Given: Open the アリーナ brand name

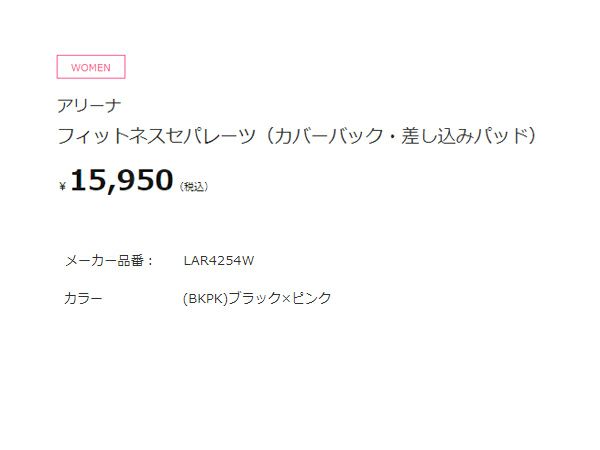Looking at the screenshot, I should pyautogui.click(x=90, y=105).
